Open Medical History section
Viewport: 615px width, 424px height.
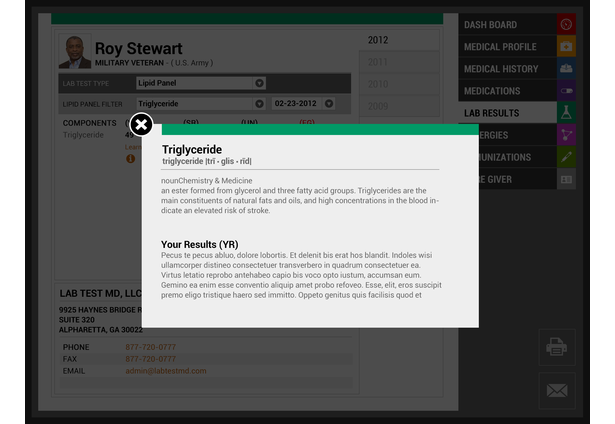(508, 69)
